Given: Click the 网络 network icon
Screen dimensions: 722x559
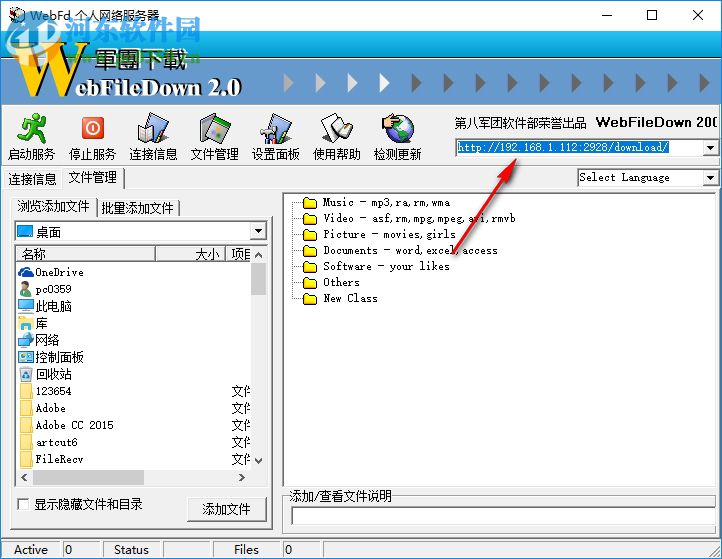Looking at the screenshot, I should point(26,340).
